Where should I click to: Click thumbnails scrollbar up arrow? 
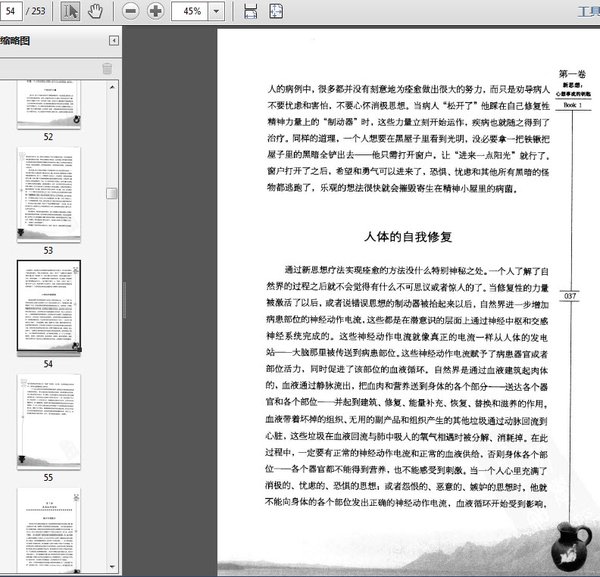[112, 87]
